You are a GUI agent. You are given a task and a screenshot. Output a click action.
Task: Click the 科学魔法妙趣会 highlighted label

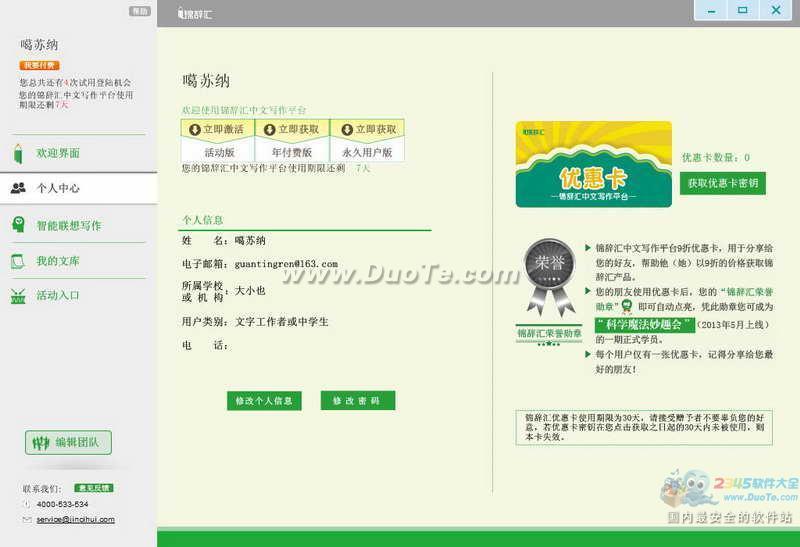click(644, 325)
